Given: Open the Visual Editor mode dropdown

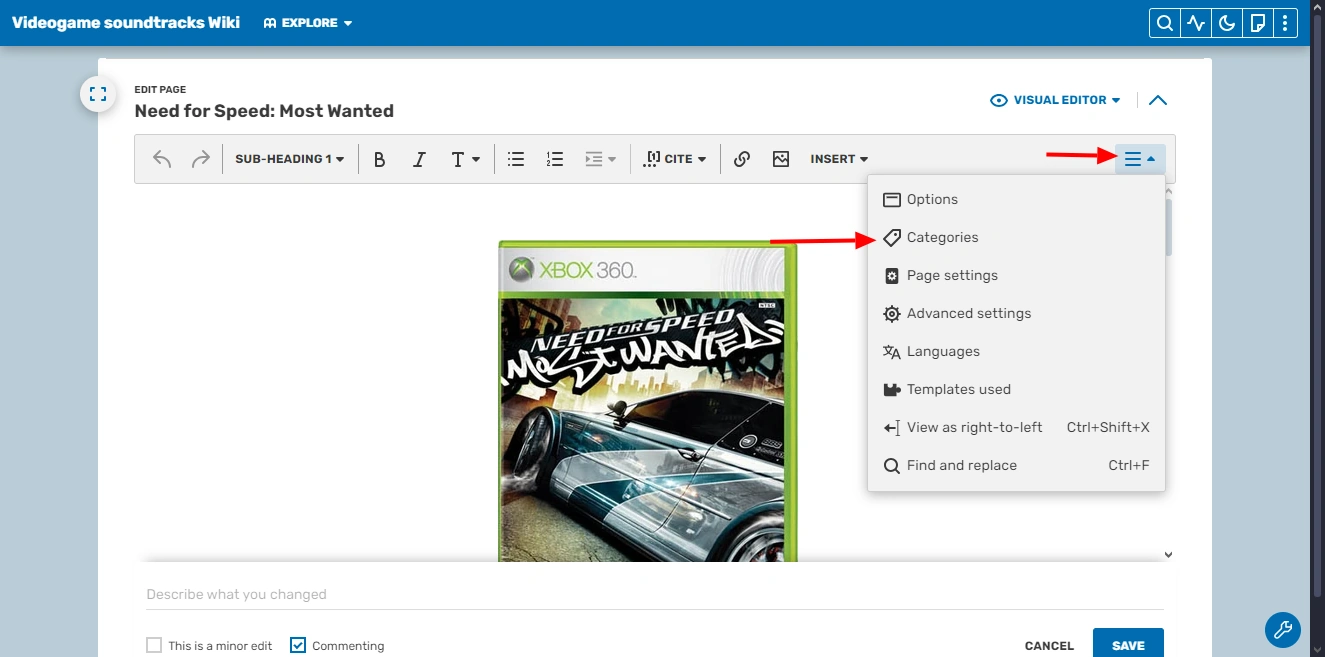Looking at the screenshot, I should pyautogui.click(x=1055, y=100).
